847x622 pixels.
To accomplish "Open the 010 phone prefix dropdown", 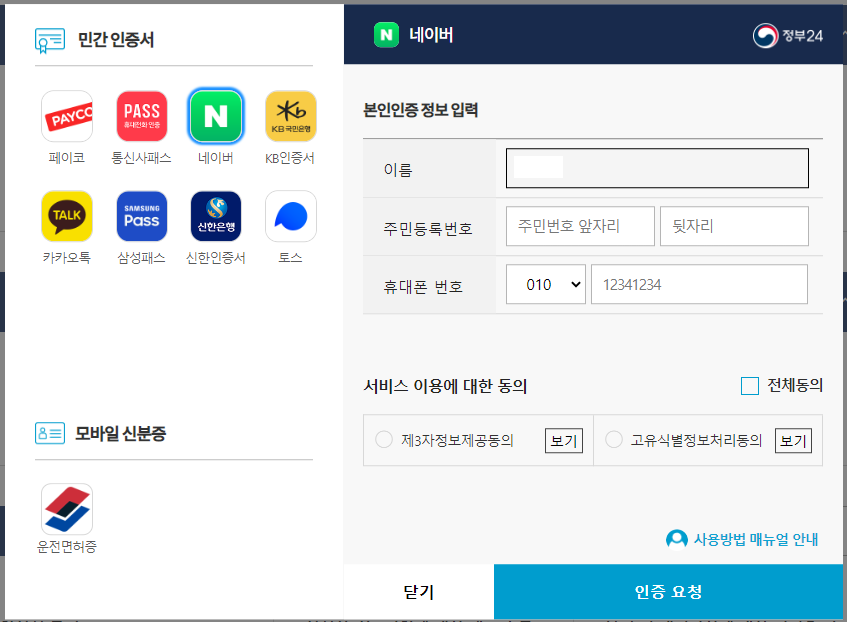I will (x=546, y=284).
